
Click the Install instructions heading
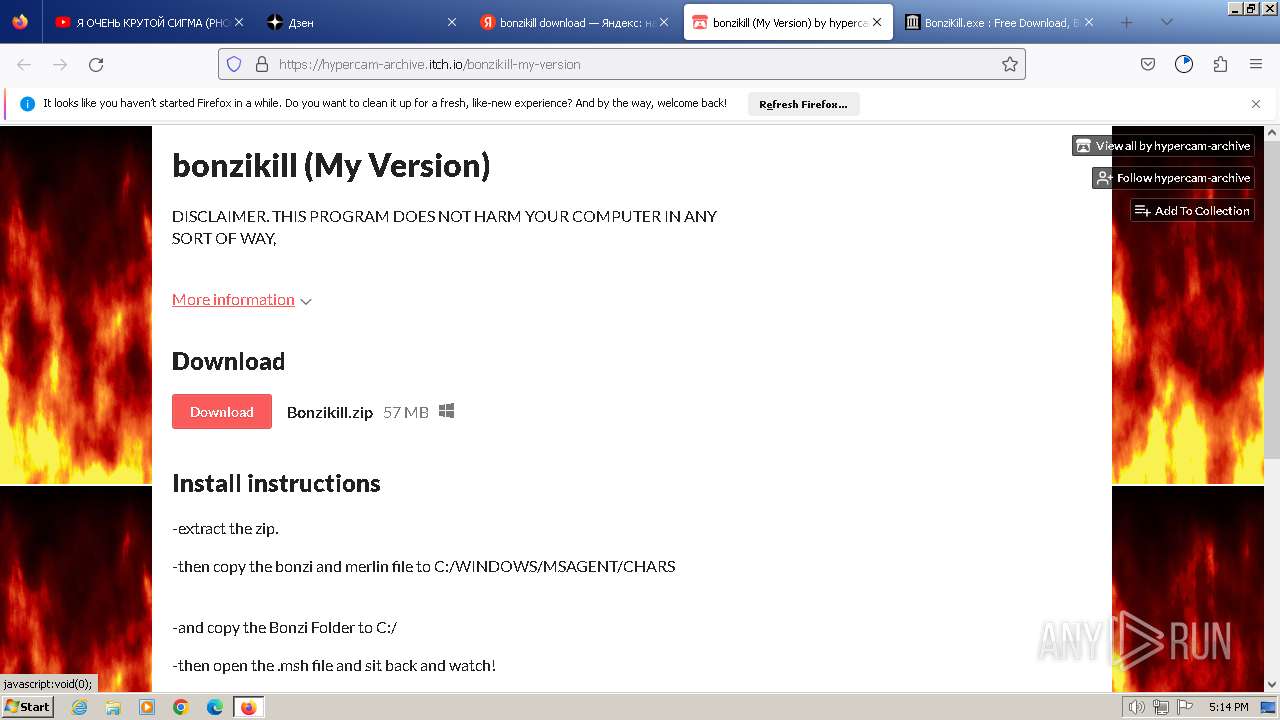point(276,483)
